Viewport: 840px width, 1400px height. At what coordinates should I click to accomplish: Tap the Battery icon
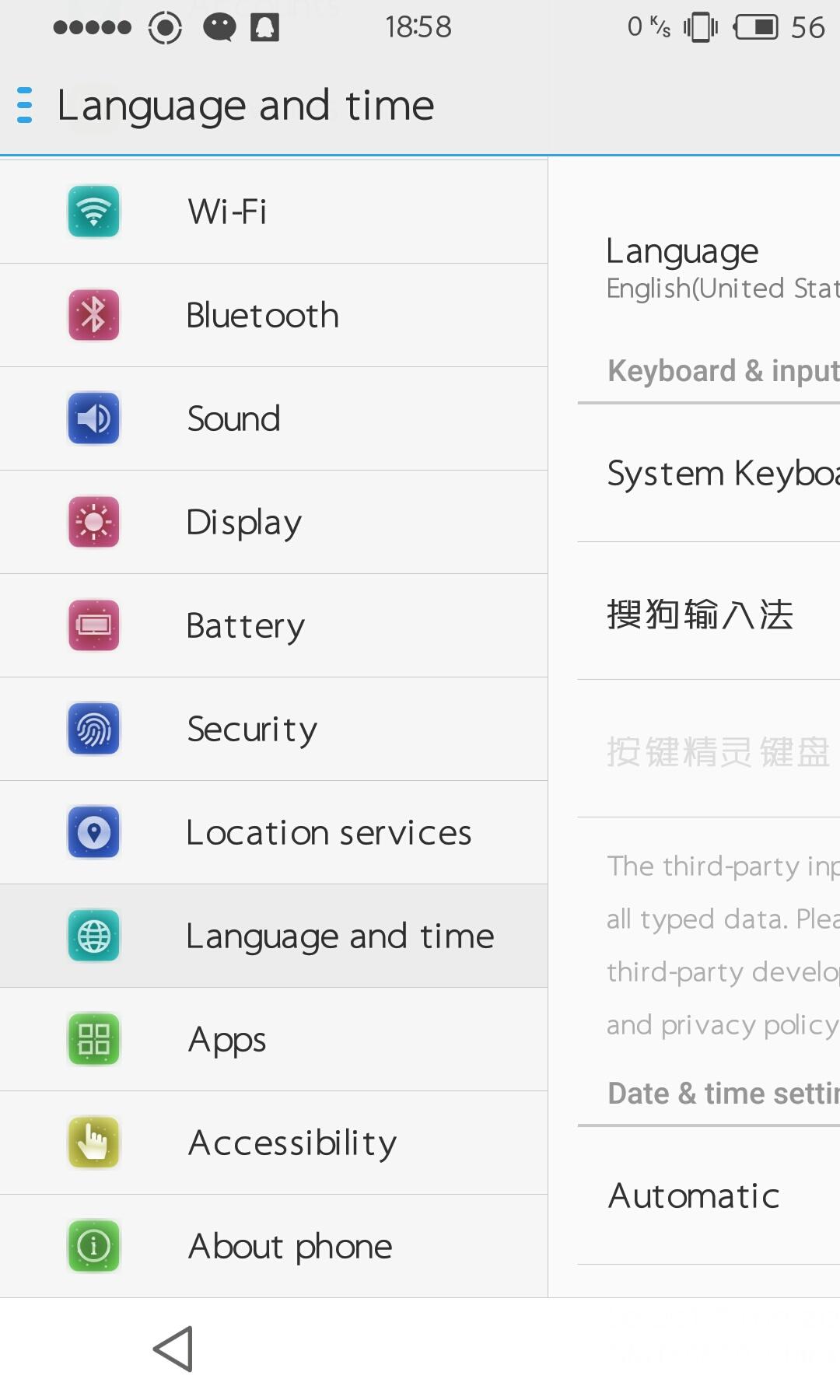[93, 625]
